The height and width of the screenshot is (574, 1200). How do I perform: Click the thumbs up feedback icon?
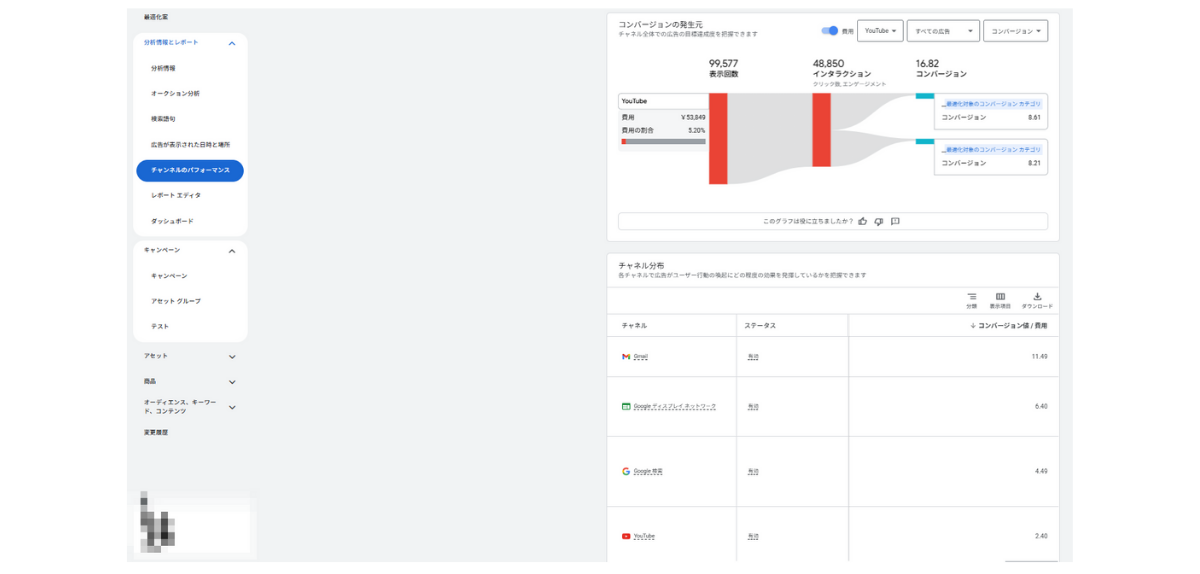[863, 221]
